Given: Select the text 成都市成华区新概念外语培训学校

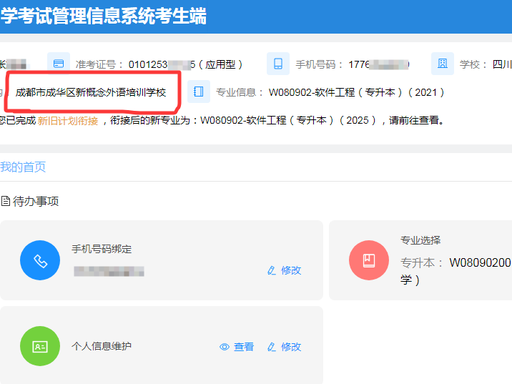Looking at the screenshot, I should pos(91,92).
